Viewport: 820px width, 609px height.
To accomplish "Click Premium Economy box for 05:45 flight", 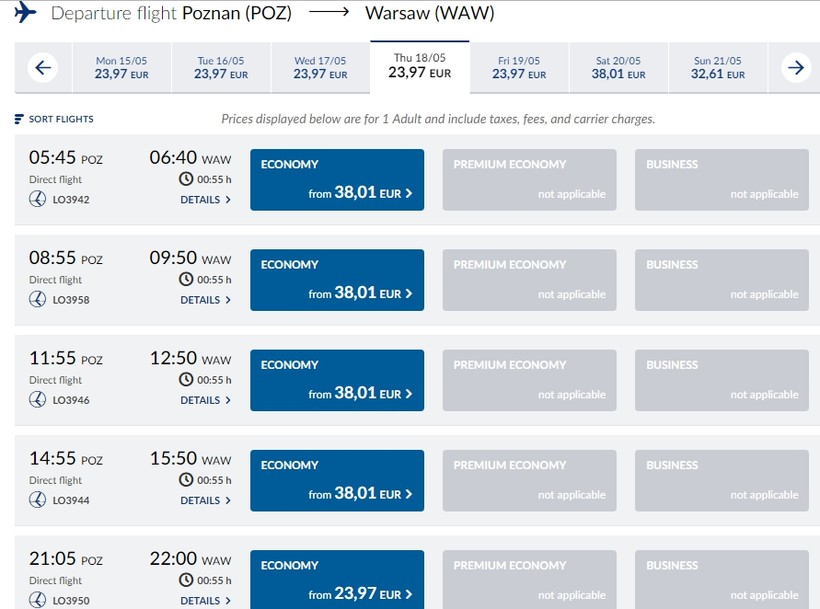I will click(529, 180).
